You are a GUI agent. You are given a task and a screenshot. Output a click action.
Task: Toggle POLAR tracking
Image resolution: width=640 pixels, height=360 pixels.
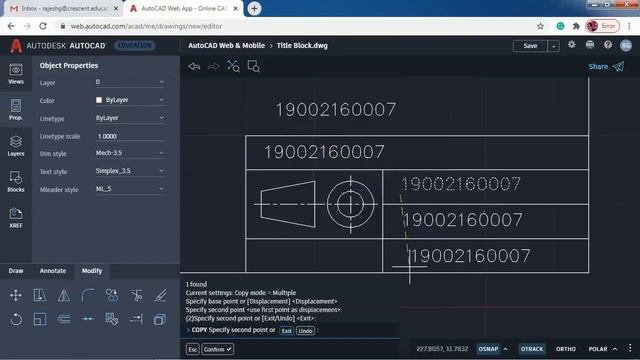[598, 349]
